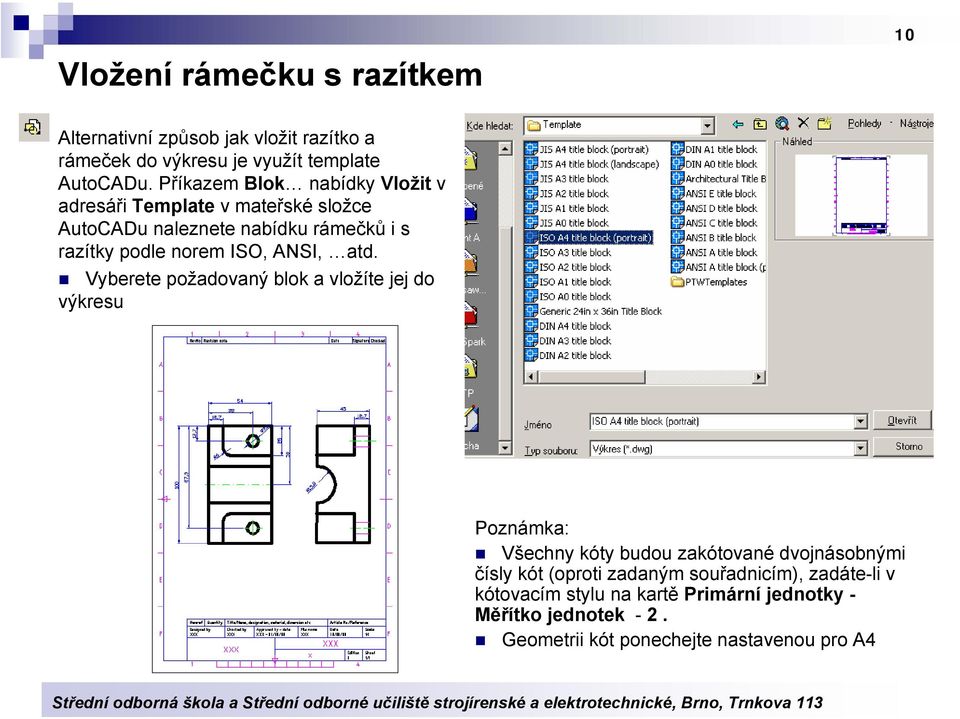Image resolution: width=960 pixels, height=719 pixels.
Task: Click drawing icon of Generic 24in x 36in Title Block
Action: 531,311
